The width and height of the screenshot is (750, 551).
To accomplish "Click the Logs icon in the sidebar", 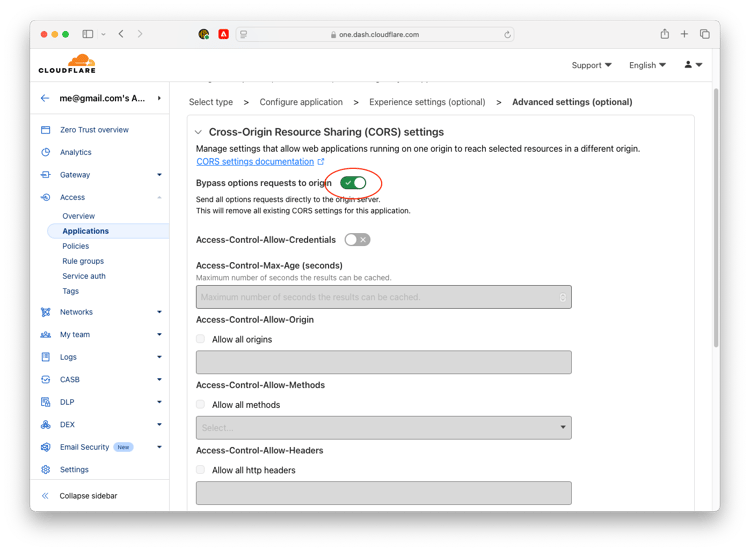I will (x=45, y=357).
